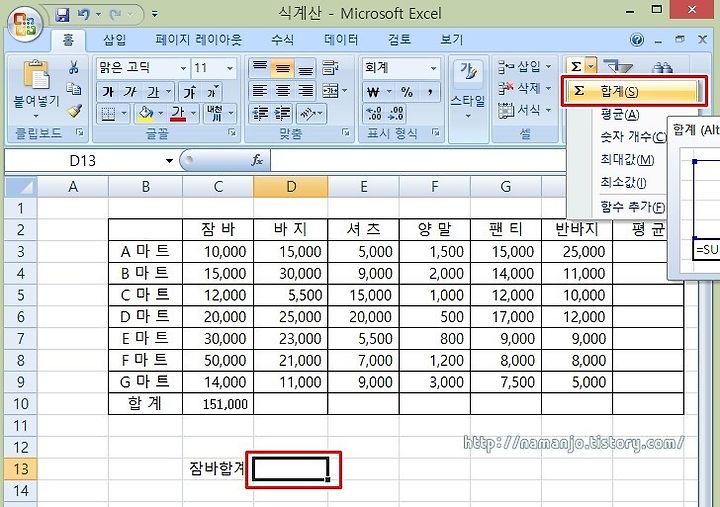720x507 pixels.
Task: Decrease indent
Action: (260, 113)
